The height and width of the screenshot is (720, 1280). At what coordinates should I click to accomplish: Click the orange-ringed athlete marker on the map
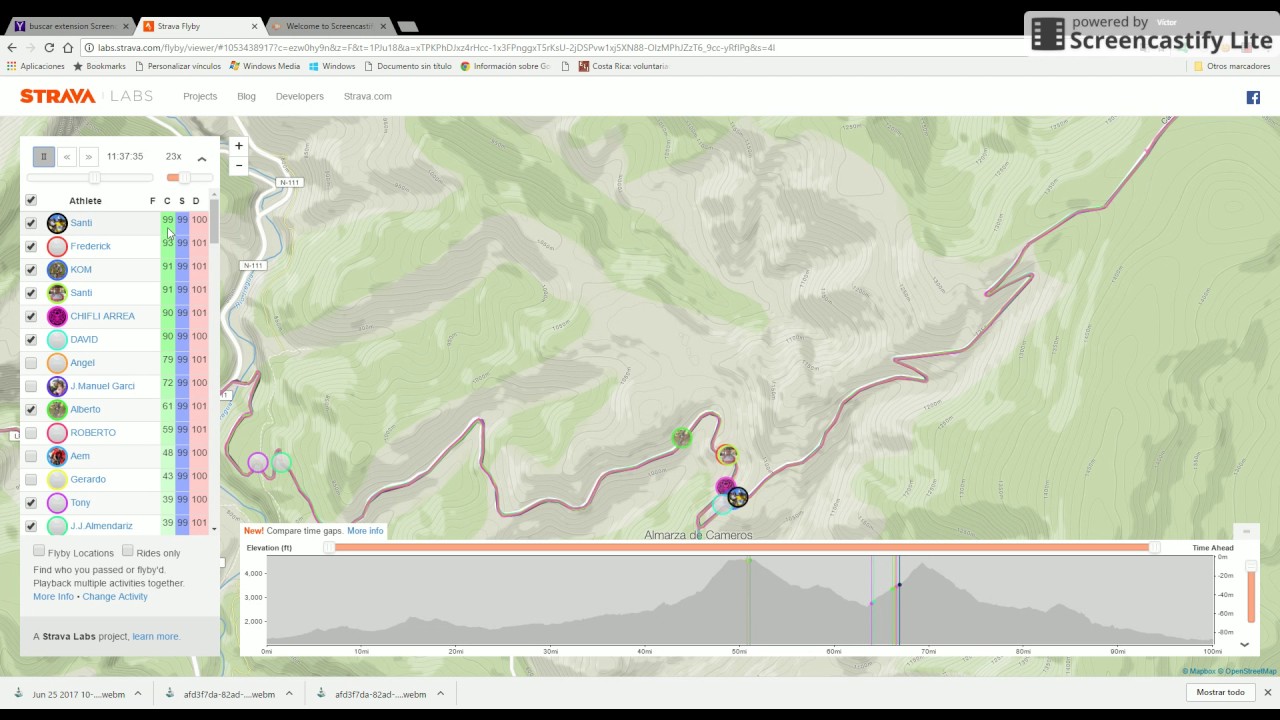tap(727, 455)
